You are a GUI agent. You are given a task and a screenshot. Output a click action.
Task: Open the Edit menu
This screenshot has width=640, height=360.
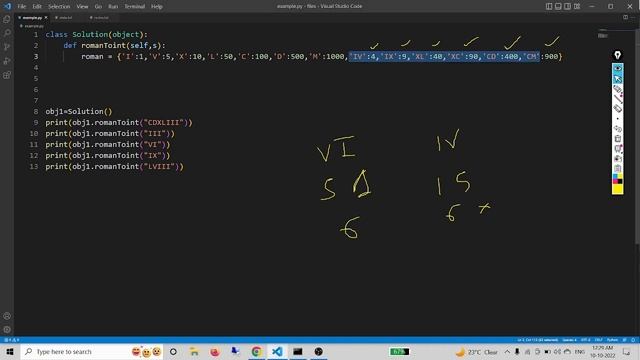(37, 7)
